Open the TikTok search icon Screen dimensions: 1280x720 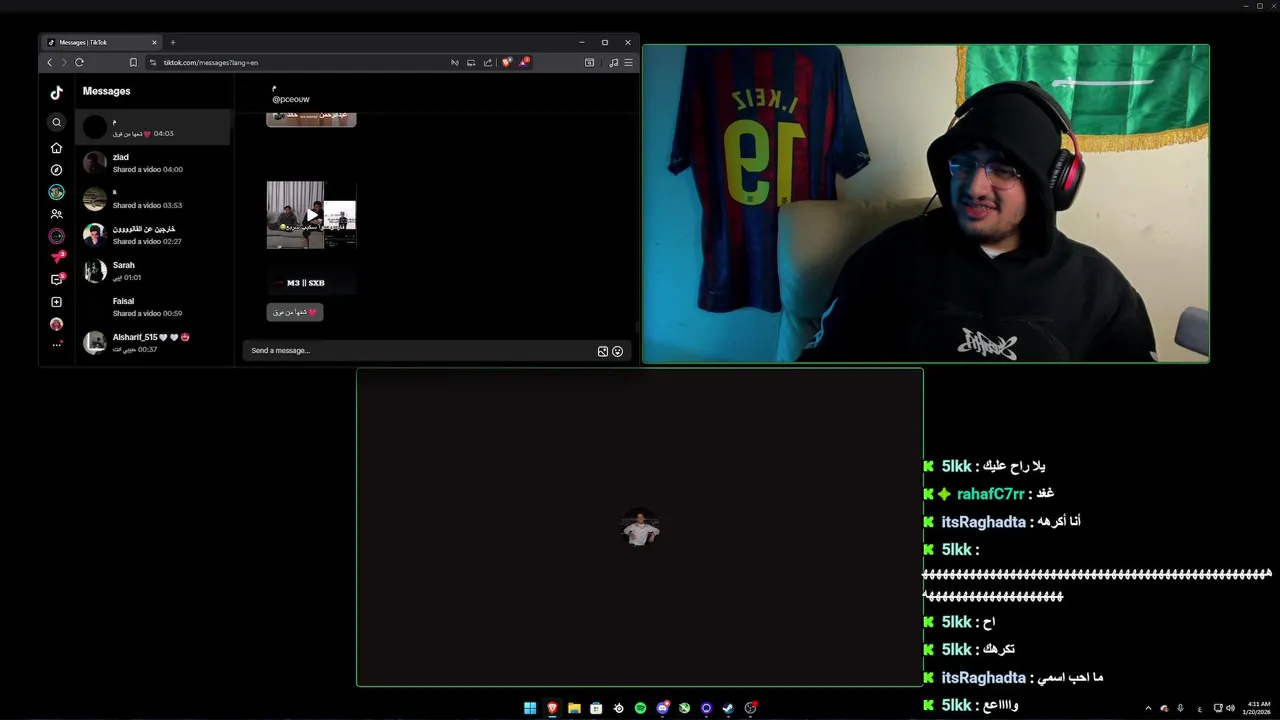(57, 122)
